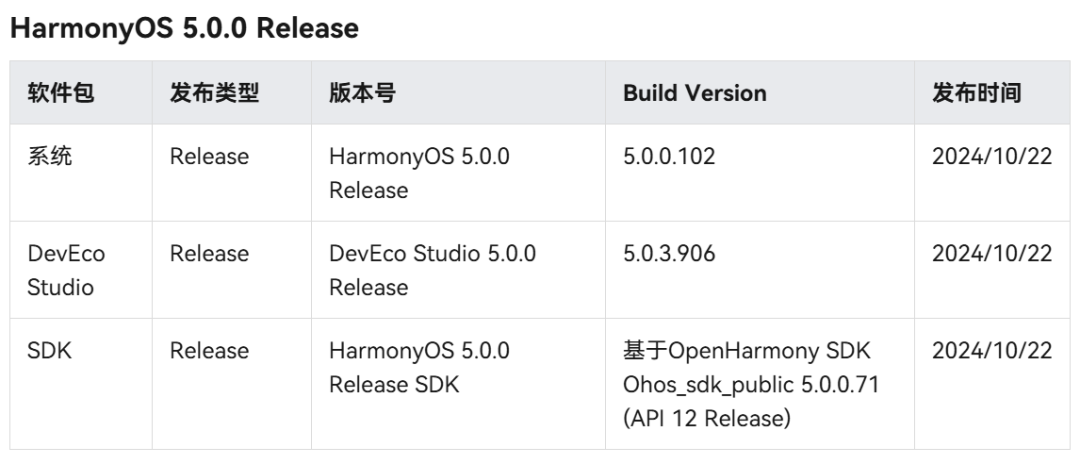Click the Ohos_sdk_public 5.0.0.71 build text
Viewport: 1080px width, 464px height.
point(751,384)
